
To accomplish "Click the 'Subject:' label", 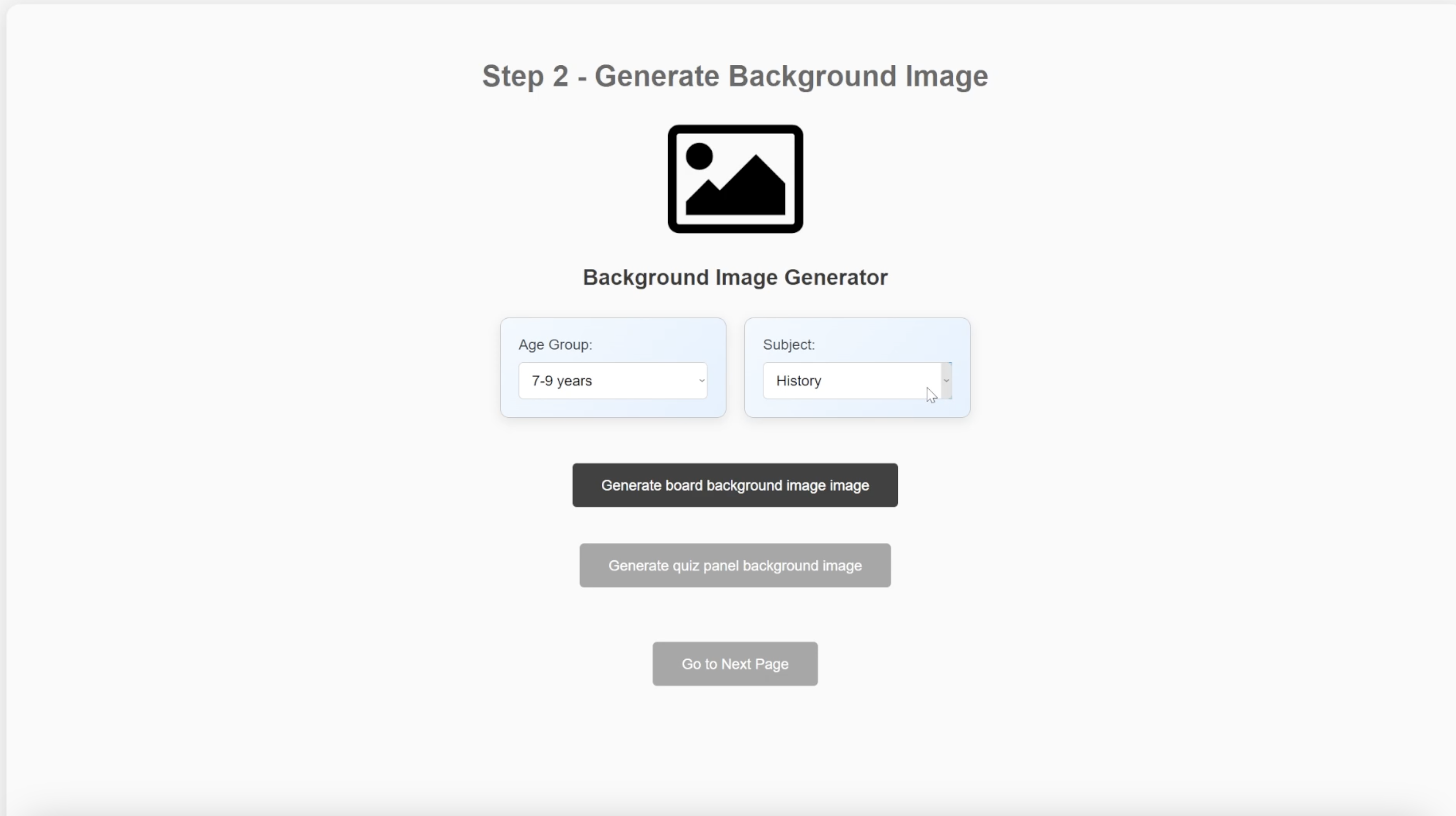I will click(x=788, y=344).
